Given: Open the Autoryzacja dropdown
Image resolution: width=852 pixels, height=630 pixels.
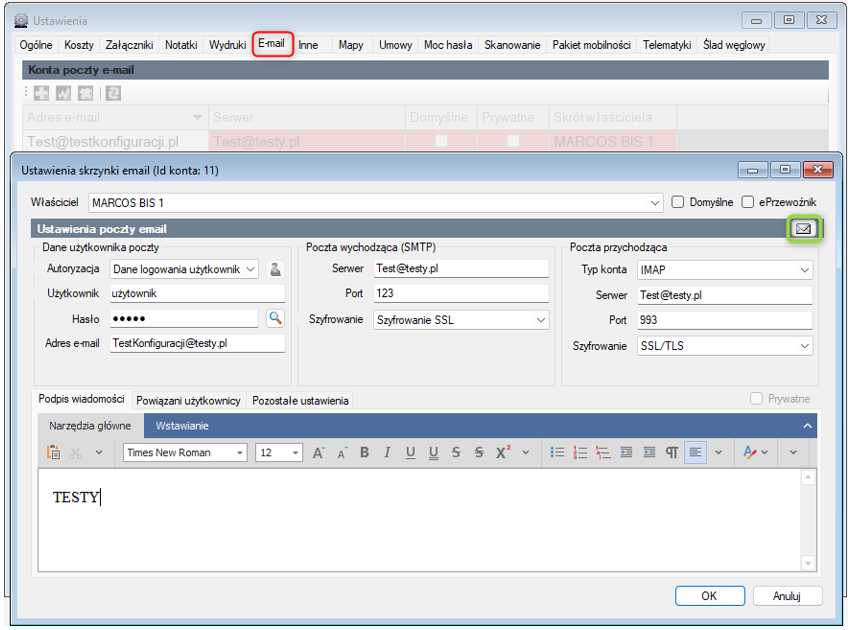Looking at the screenshot, I should click(250, 269).
